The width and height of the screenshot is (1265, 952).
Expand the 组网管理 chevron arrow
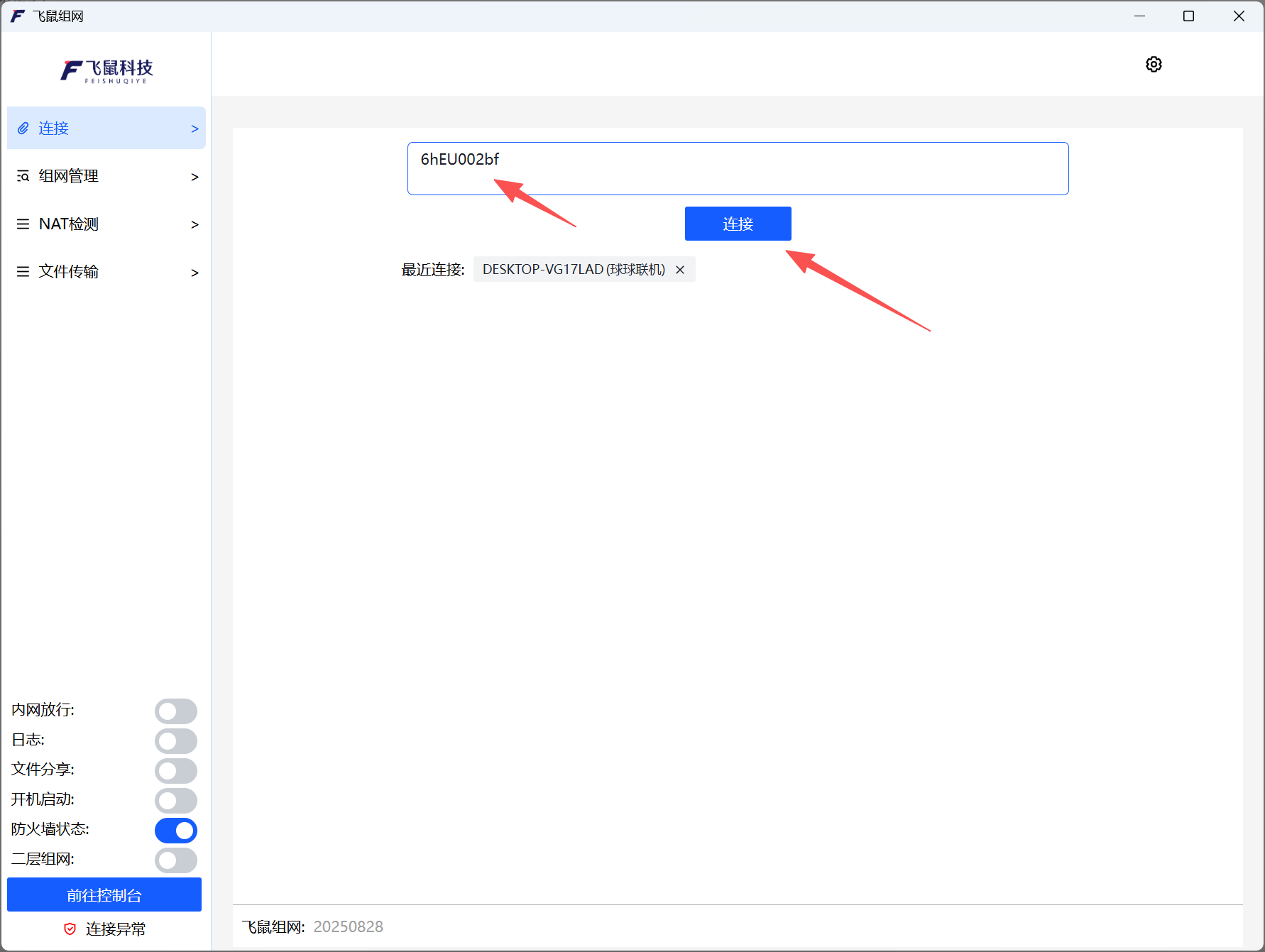195,177
